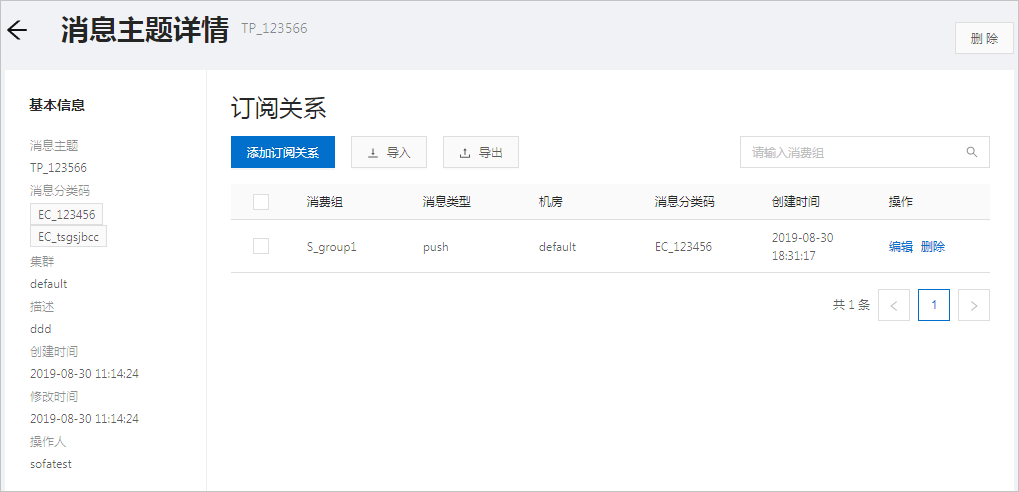
Task: Click the TP_123566 value under 消息主题
Action: tap(58, 168)
